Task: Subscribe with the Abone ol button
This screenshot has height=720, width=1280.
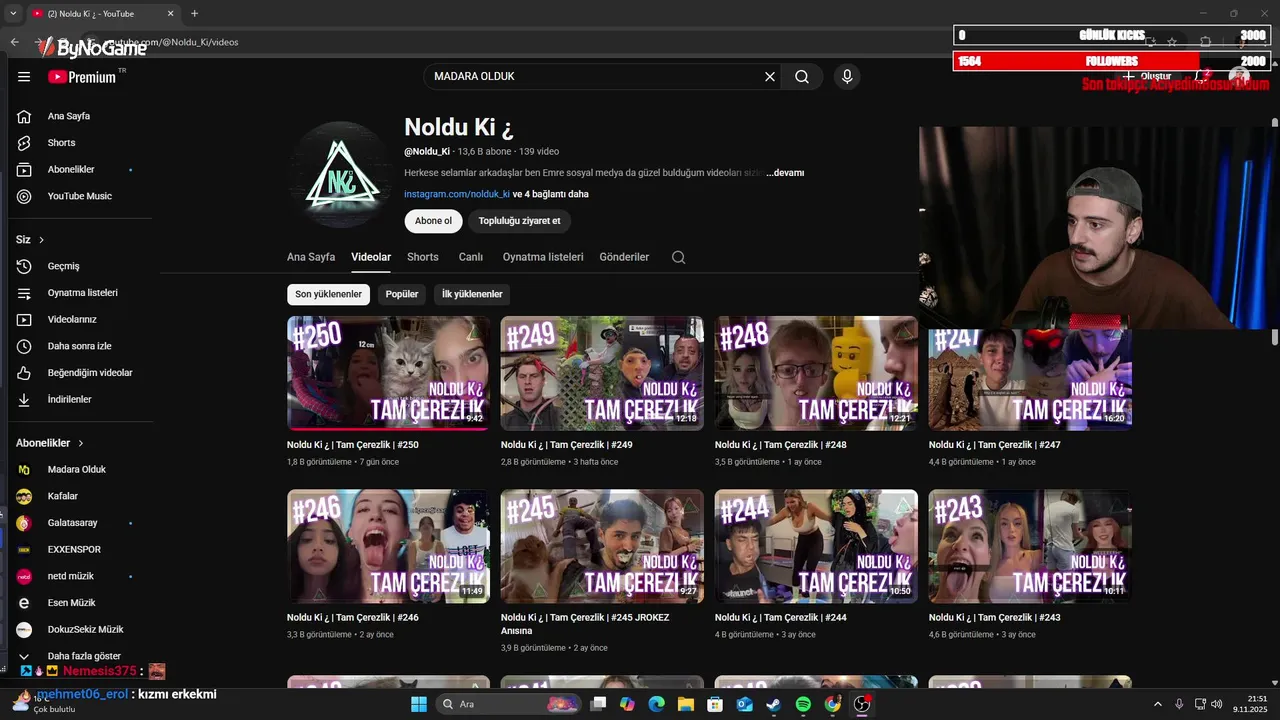Action: [433, 221]
